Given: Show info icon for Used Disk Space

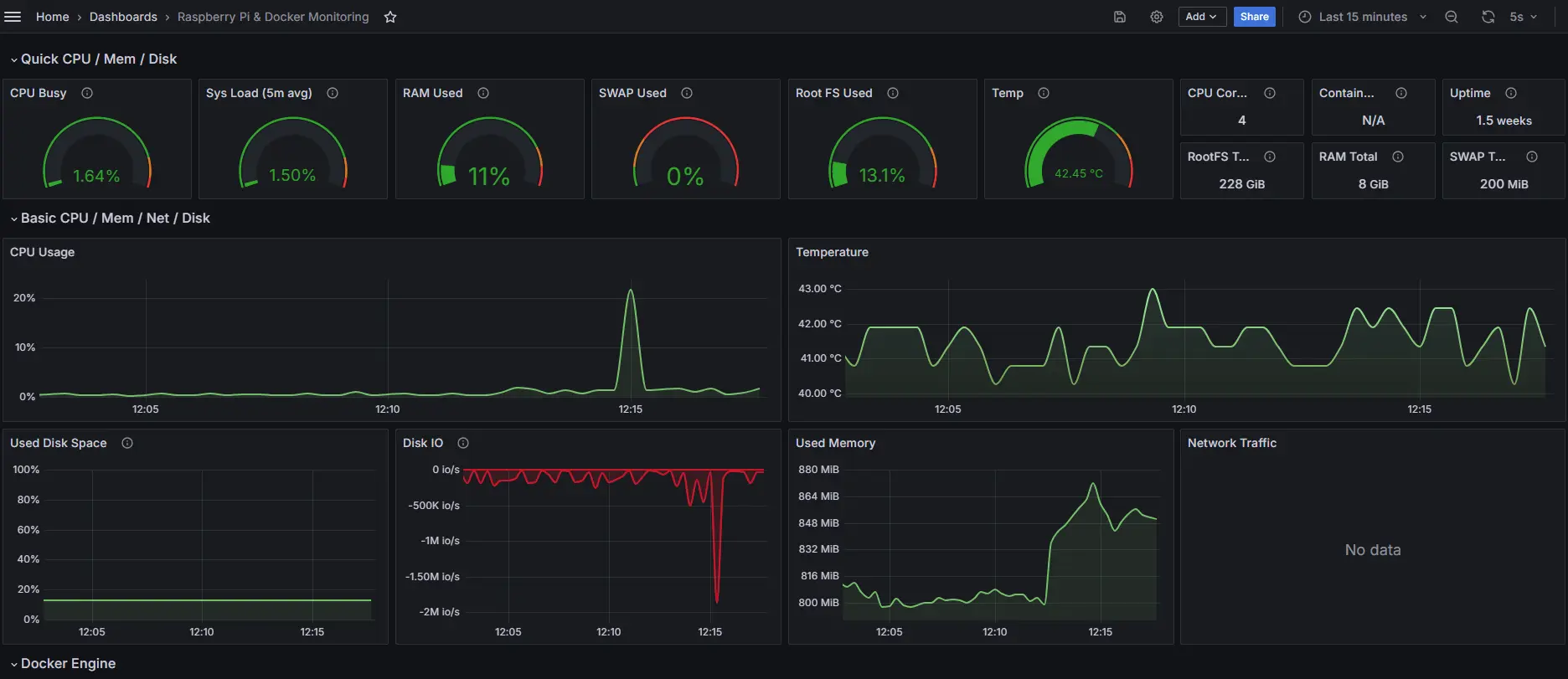Looking at the screenshot, I should click(127, 443).
